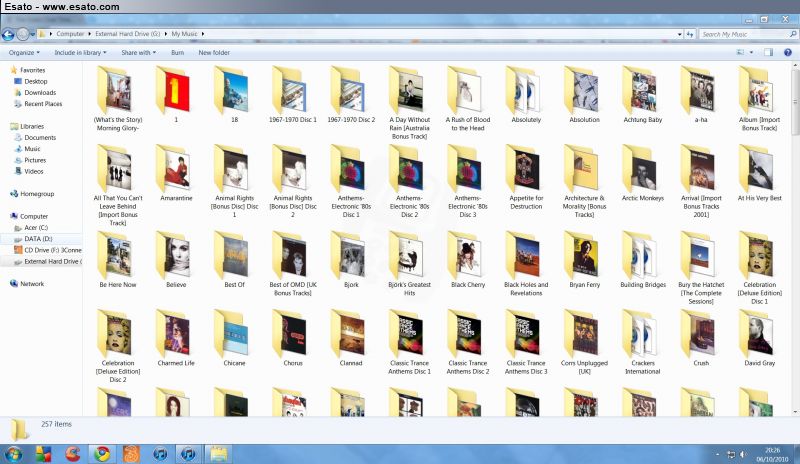The width and height of the screenshot is (800, 464).
Task: Expand 'Include in library' dropdown
Action: pos(81,53)
